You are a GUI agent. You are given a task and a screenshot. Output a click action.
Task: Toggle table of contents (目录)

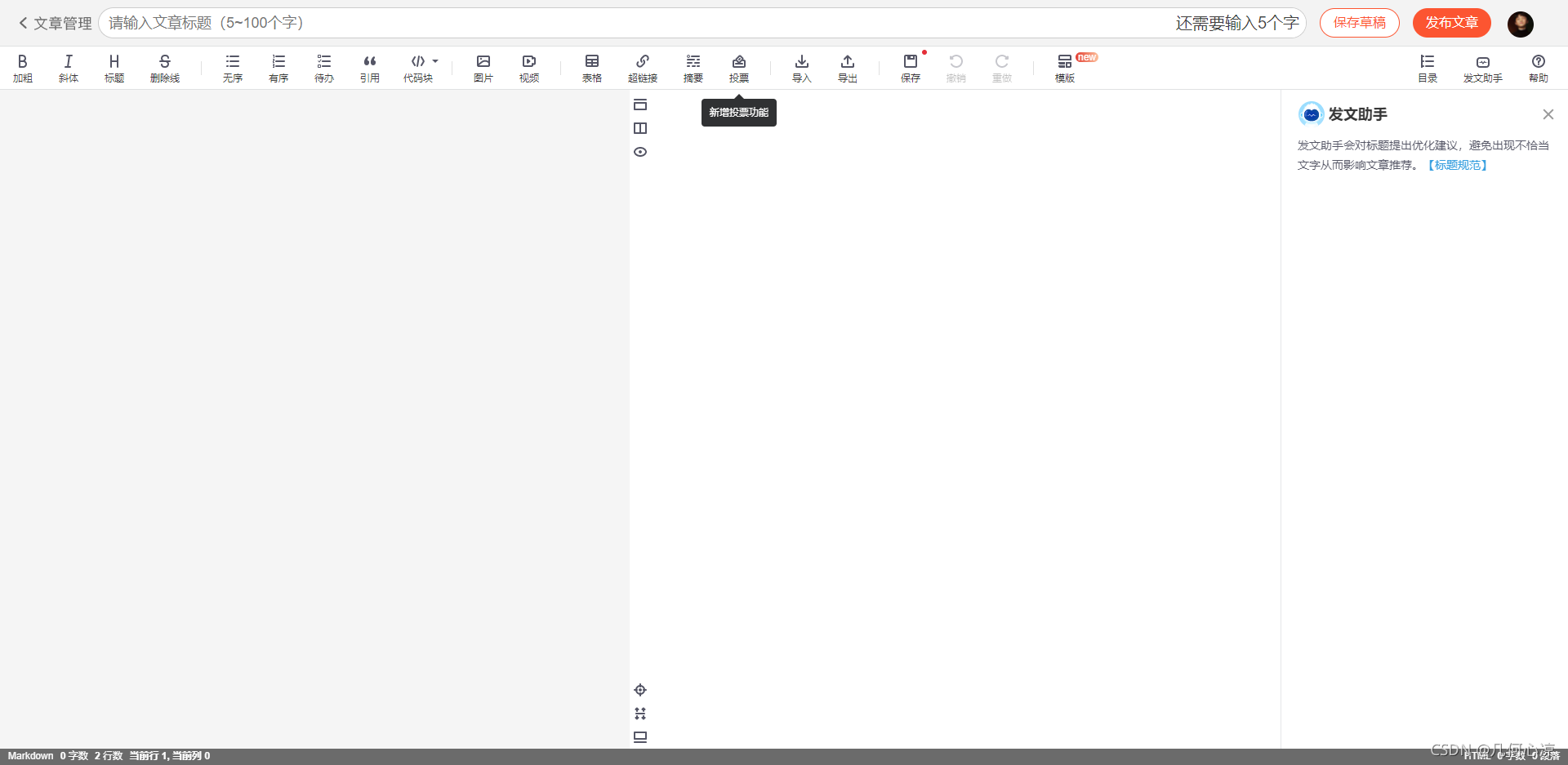[x=1428, y=68]
